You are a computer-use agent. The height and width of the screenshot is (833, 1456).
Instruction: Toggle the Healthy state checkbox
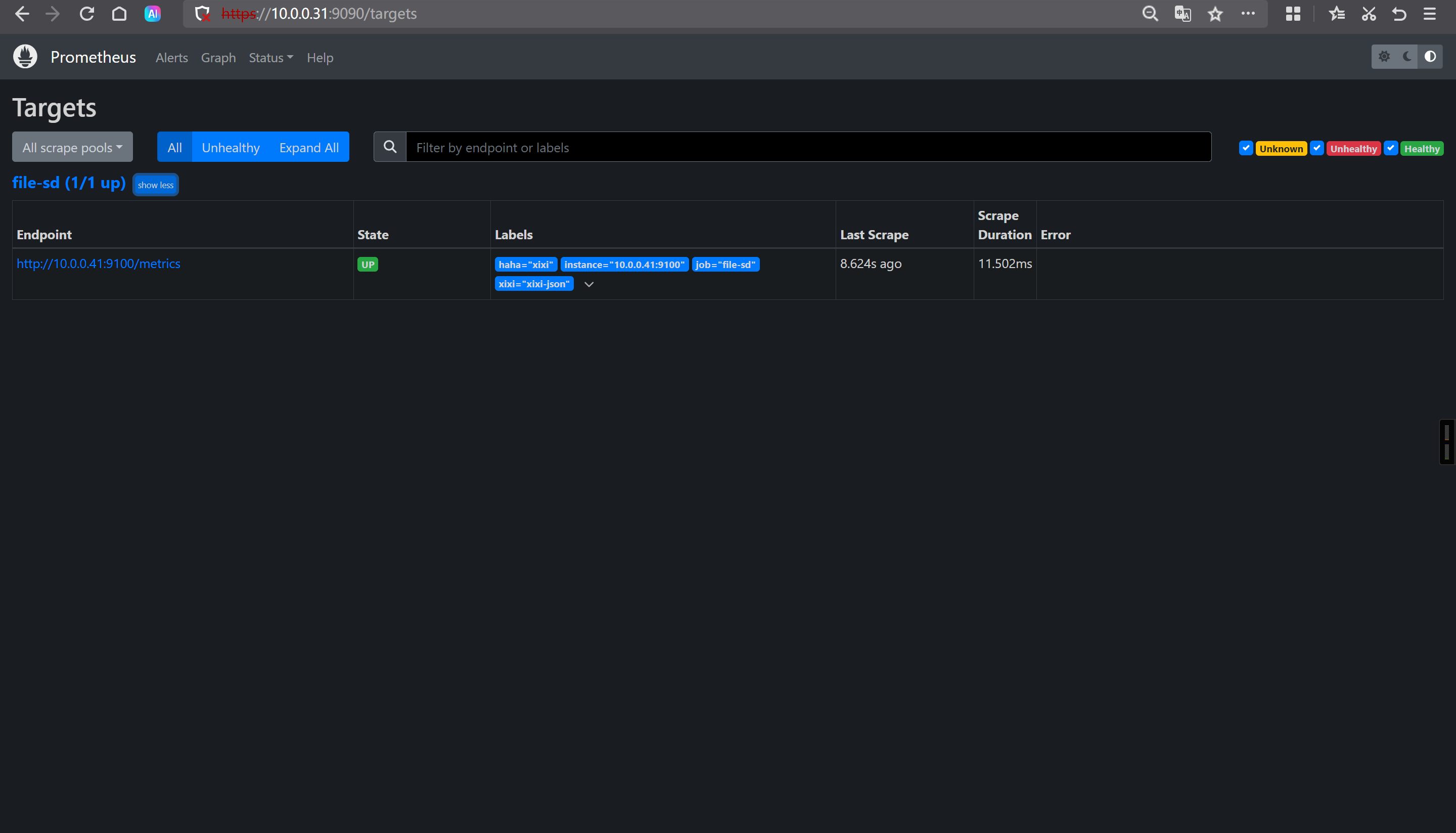tap(1391, 148)
